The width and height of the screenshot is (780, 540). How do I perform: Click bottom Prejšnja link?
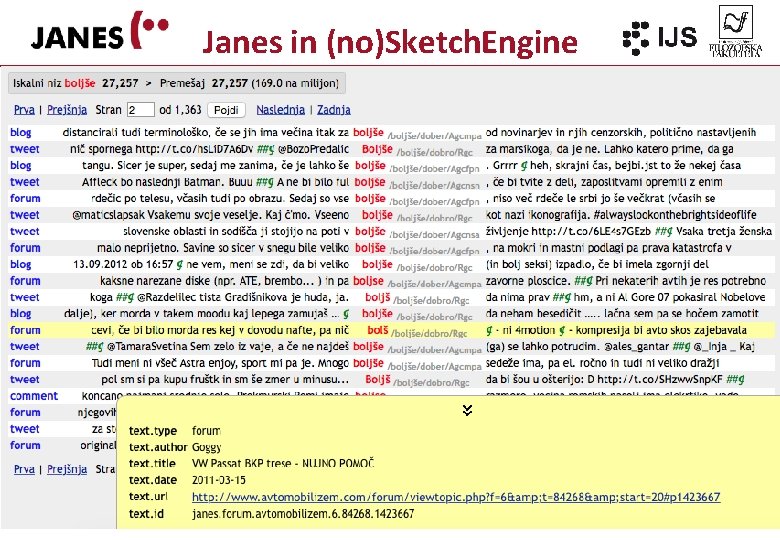(x=67, y=469)
